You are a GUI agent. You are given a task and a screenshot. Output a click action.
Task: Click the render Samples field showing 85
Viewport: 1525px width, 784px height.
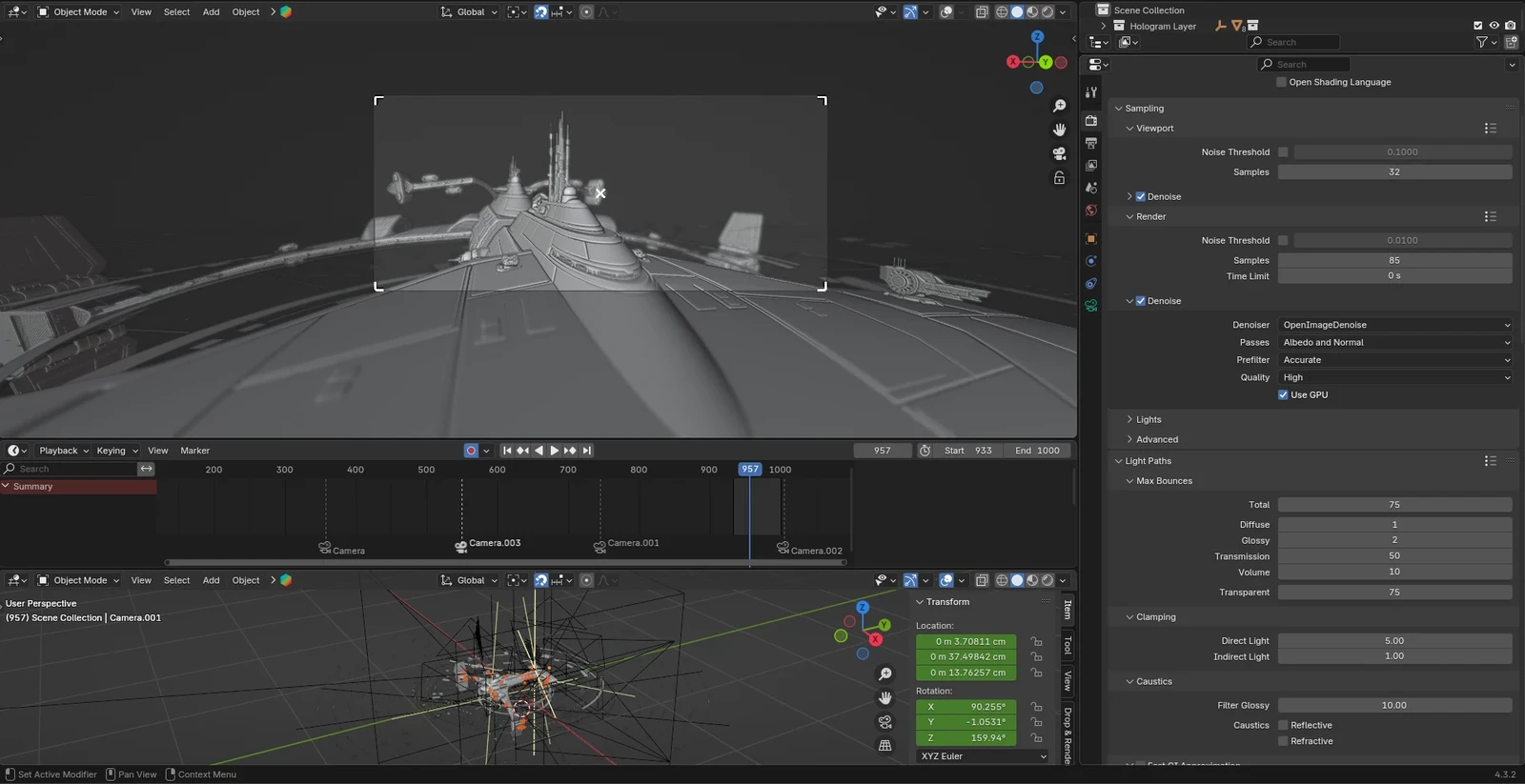click(1394, 260)
